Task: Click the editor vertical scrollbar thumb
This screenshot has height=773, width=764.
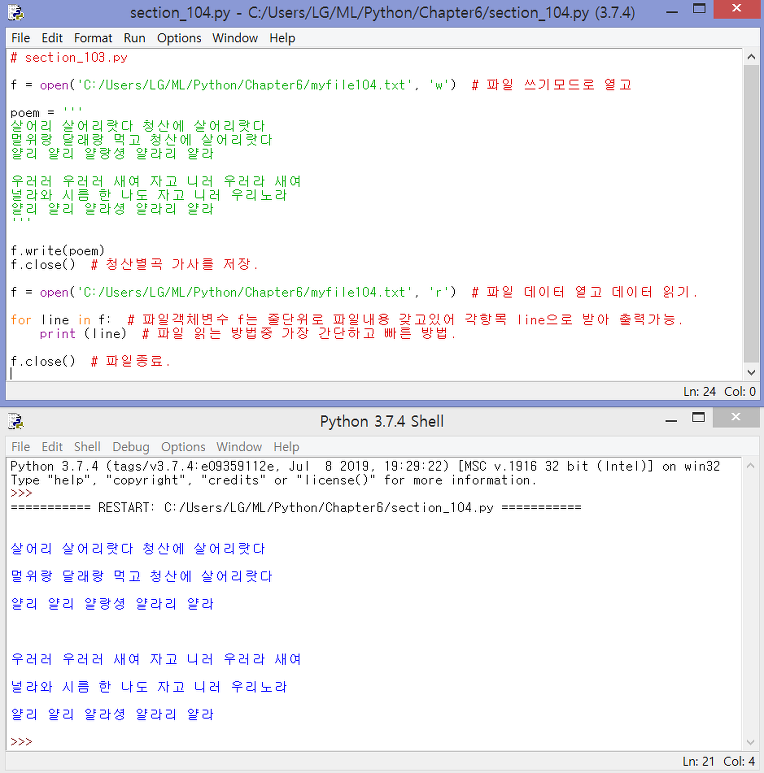Action: [751, 213]
